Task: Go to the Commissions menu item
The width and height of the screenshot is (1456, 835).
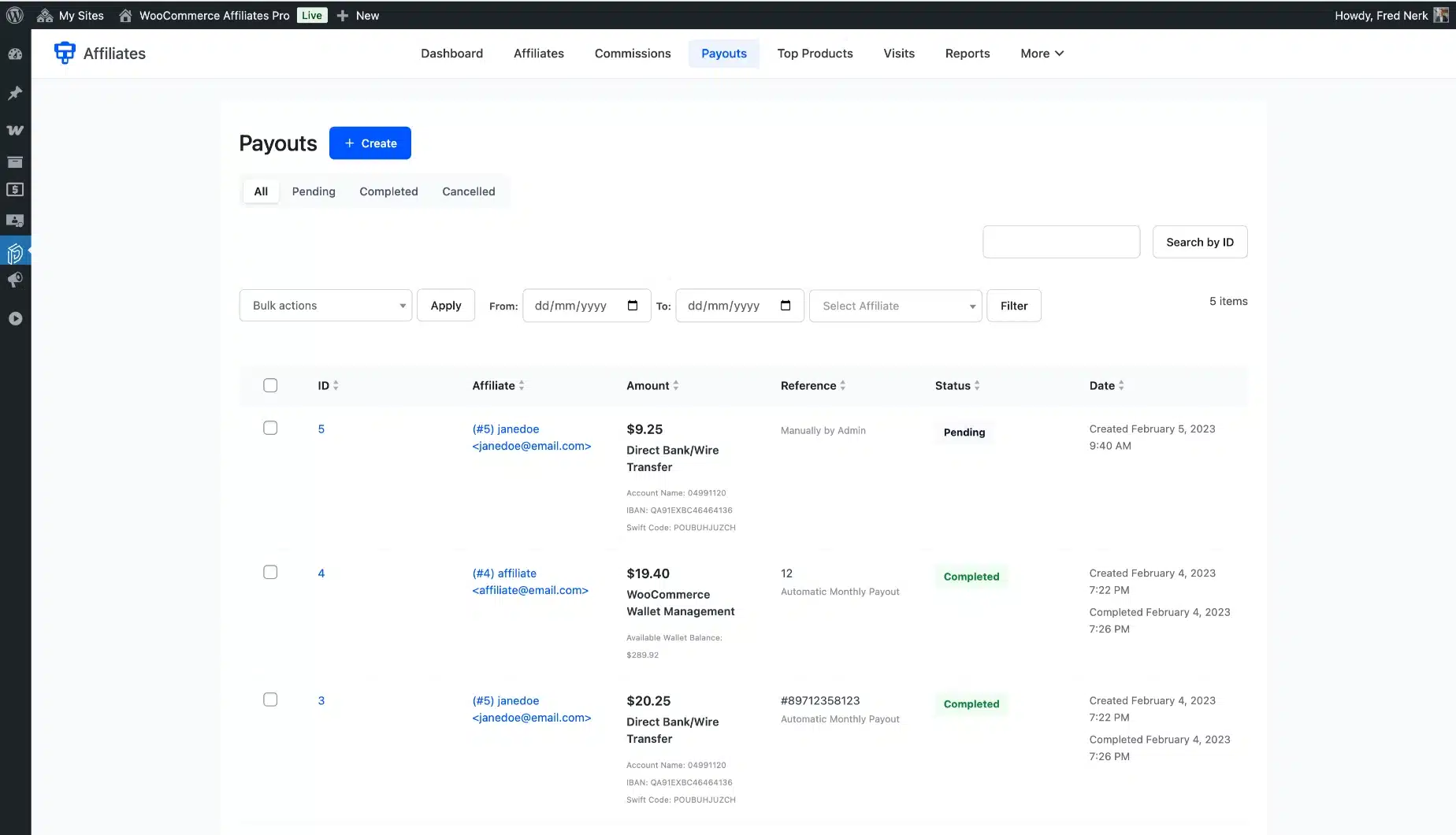Action: 633,54
